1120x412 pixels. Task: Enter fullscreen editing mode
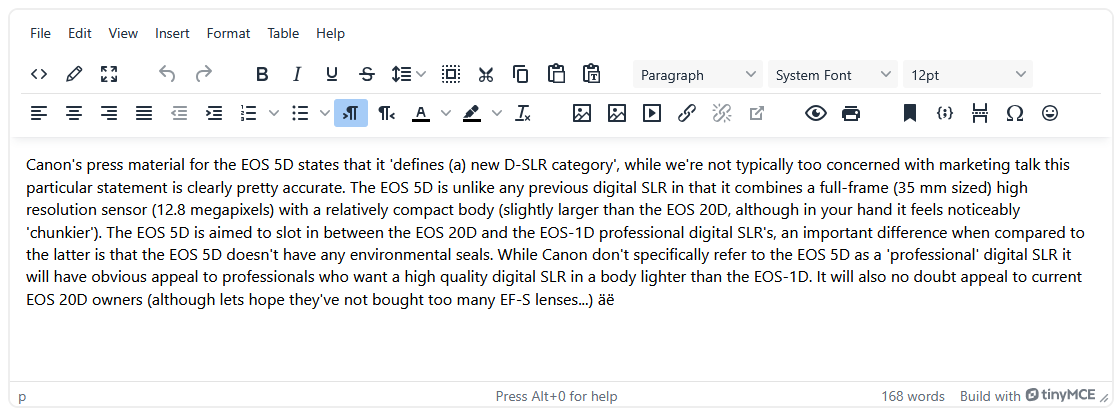[x=109, y=74]
